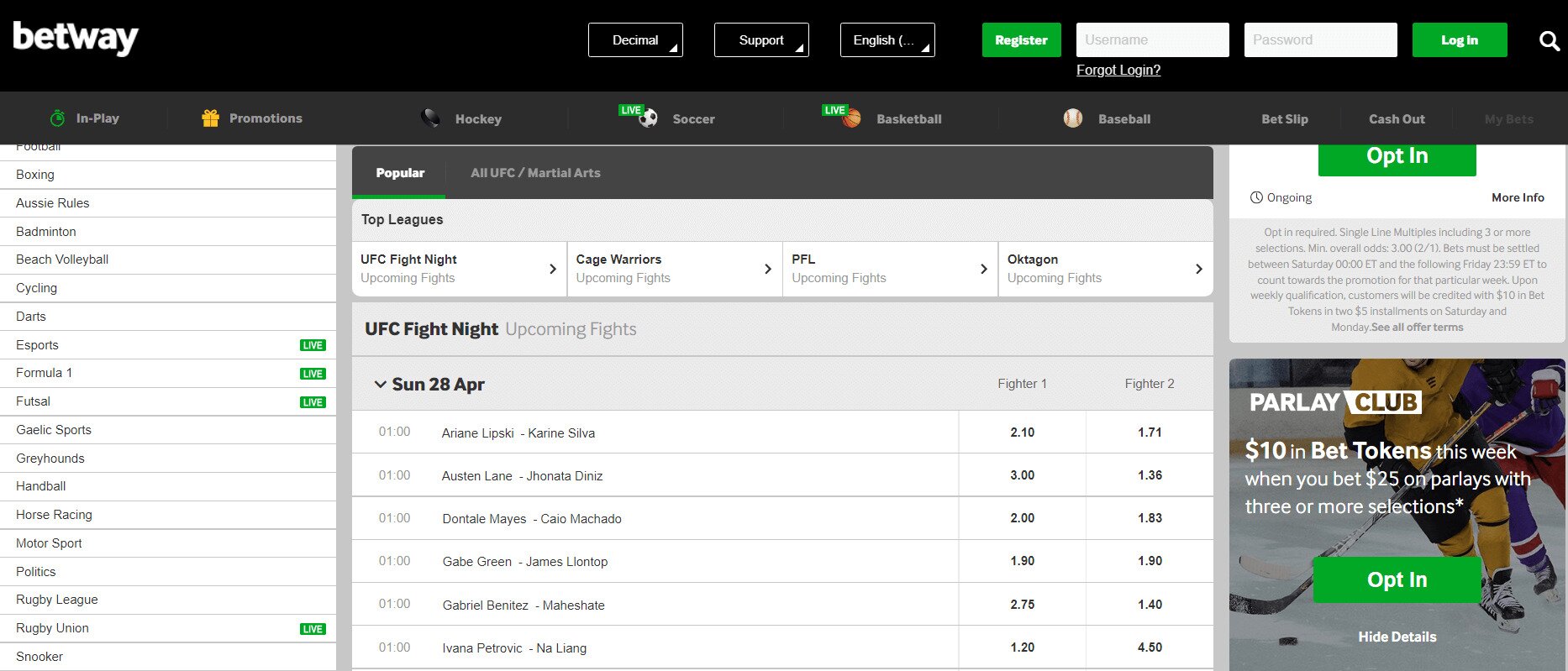Click the Ongoing clock icon
The width and height of the screenshot is (1568, 671).
(x=1256, y=197)
